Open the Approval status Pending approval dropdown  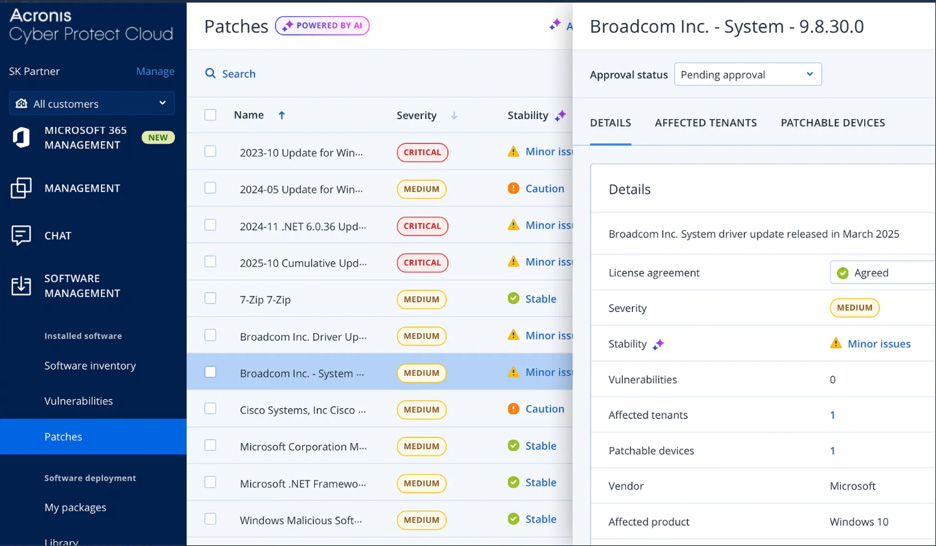click(747, 75)
